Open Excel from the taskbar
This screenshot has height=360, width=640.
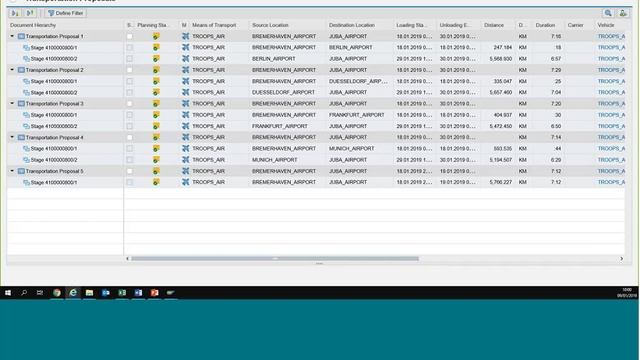122,293
